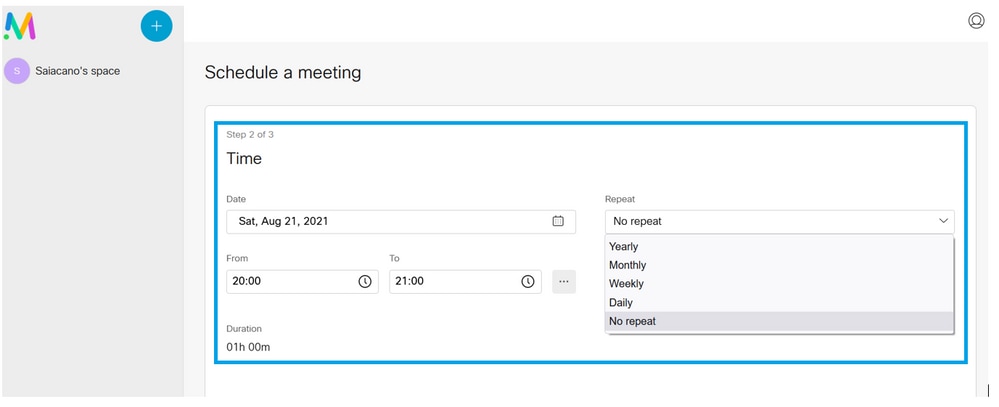Open Saiacano's space in the sidebar
This screenshot has width=999, height=407.
[77, 71]
